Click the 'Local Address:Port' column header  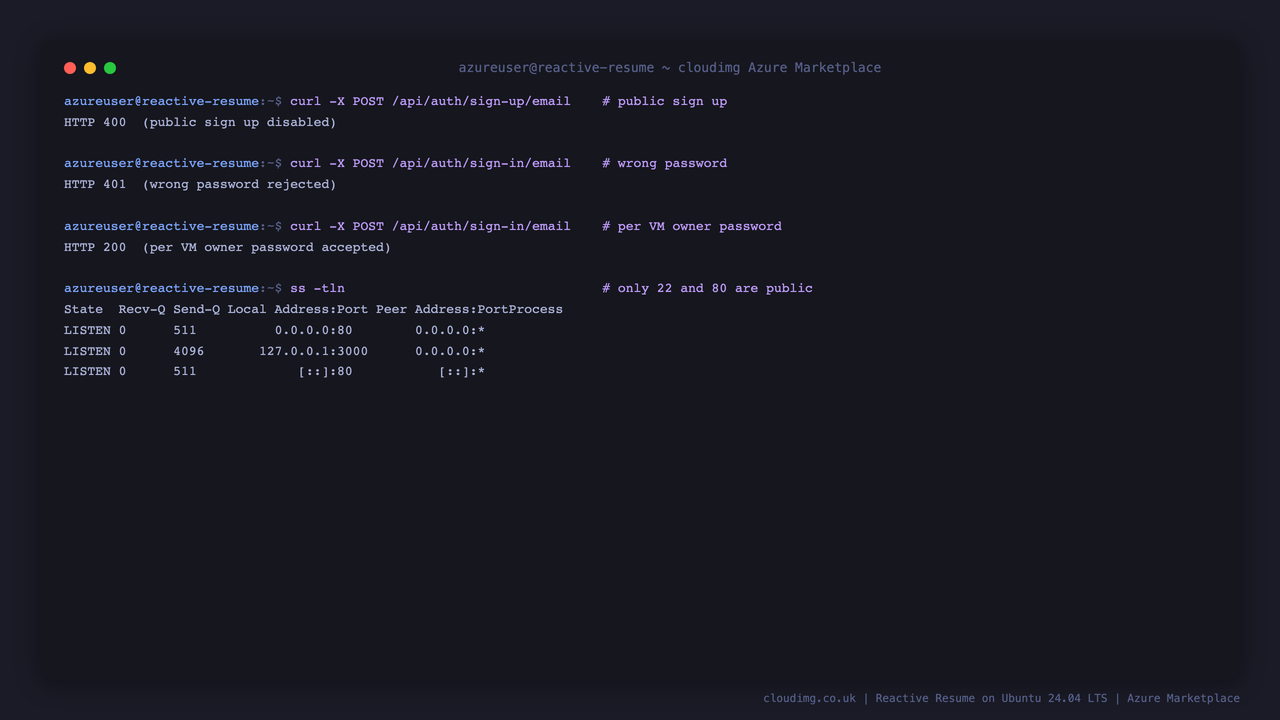coord(298,309)
